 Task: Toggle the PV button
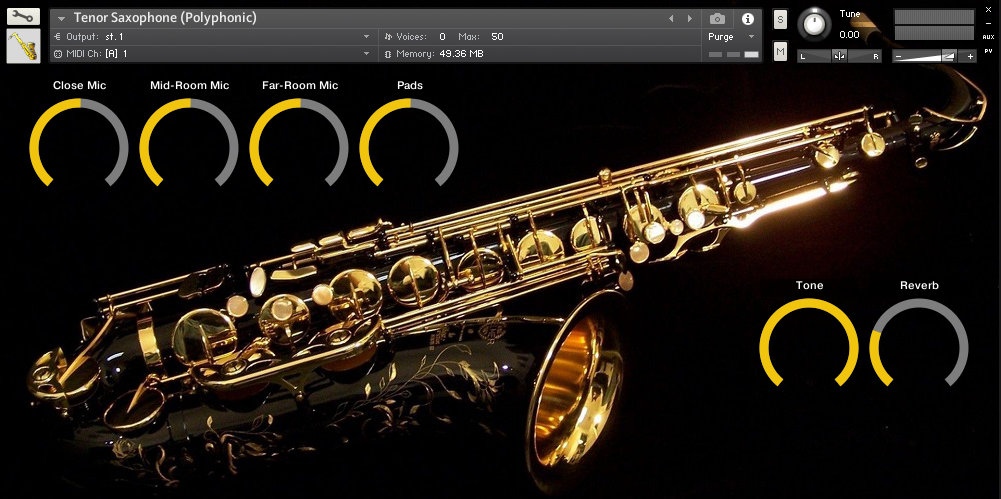tap(988, 49)
